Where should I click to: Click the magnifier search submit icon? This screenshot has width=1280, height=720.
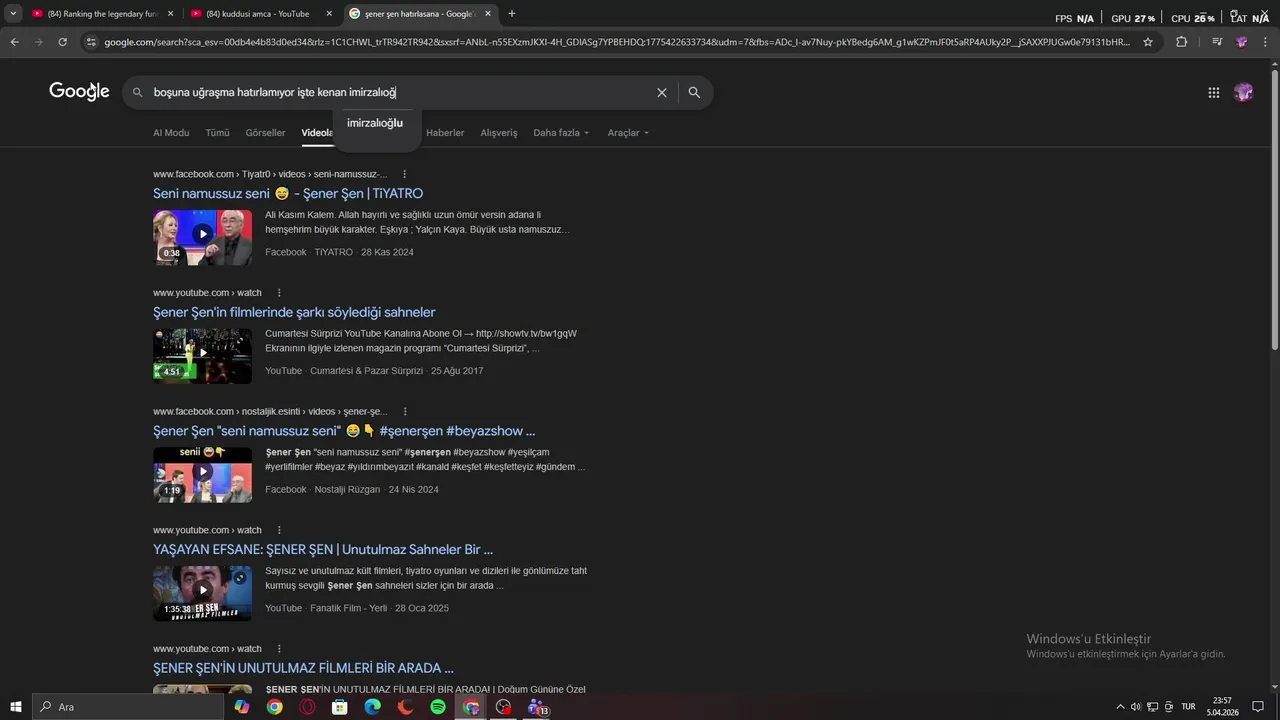[x=694, y=92]
